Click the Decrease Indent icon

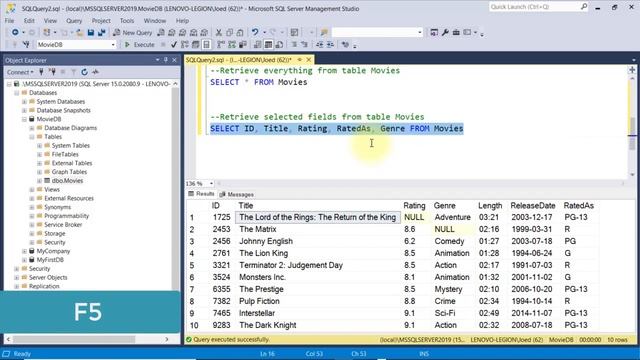point(320,44)
